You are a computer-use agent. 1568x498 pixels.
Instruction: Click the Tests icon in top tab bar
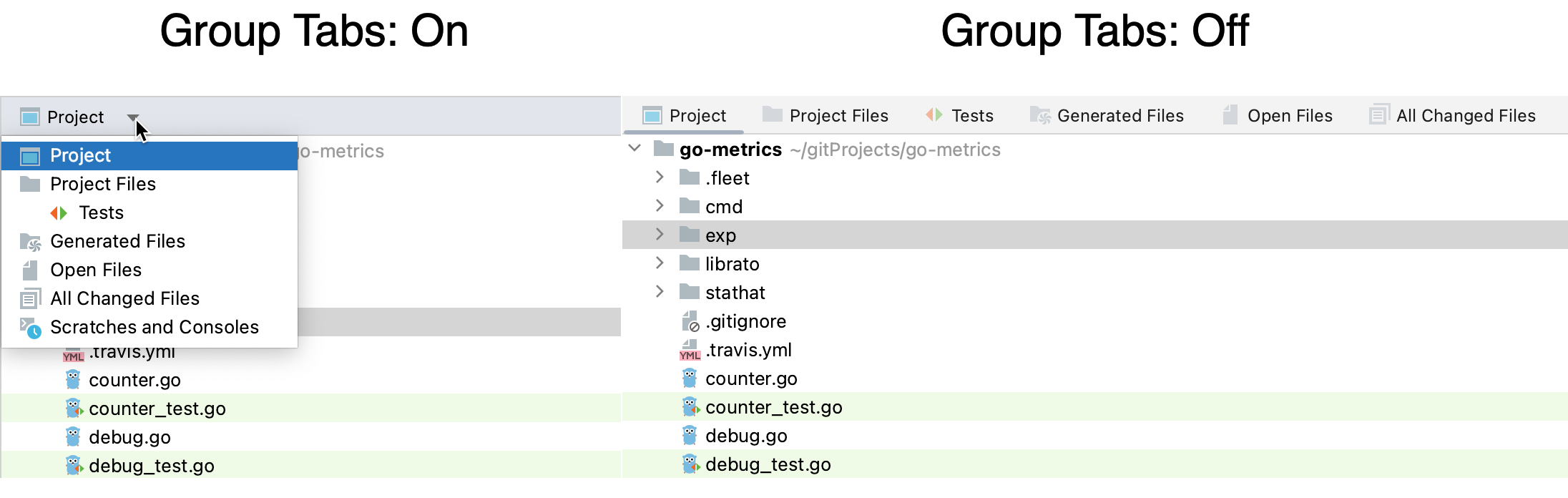(934, 115)
